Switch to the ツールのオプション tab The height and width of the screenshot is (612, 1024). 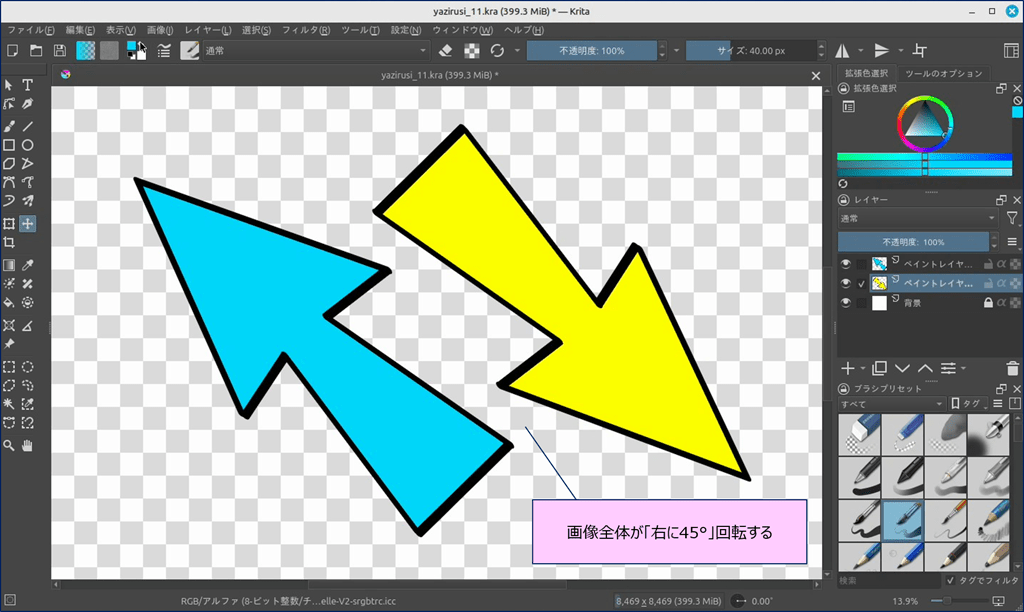click(x=943, y=74)
